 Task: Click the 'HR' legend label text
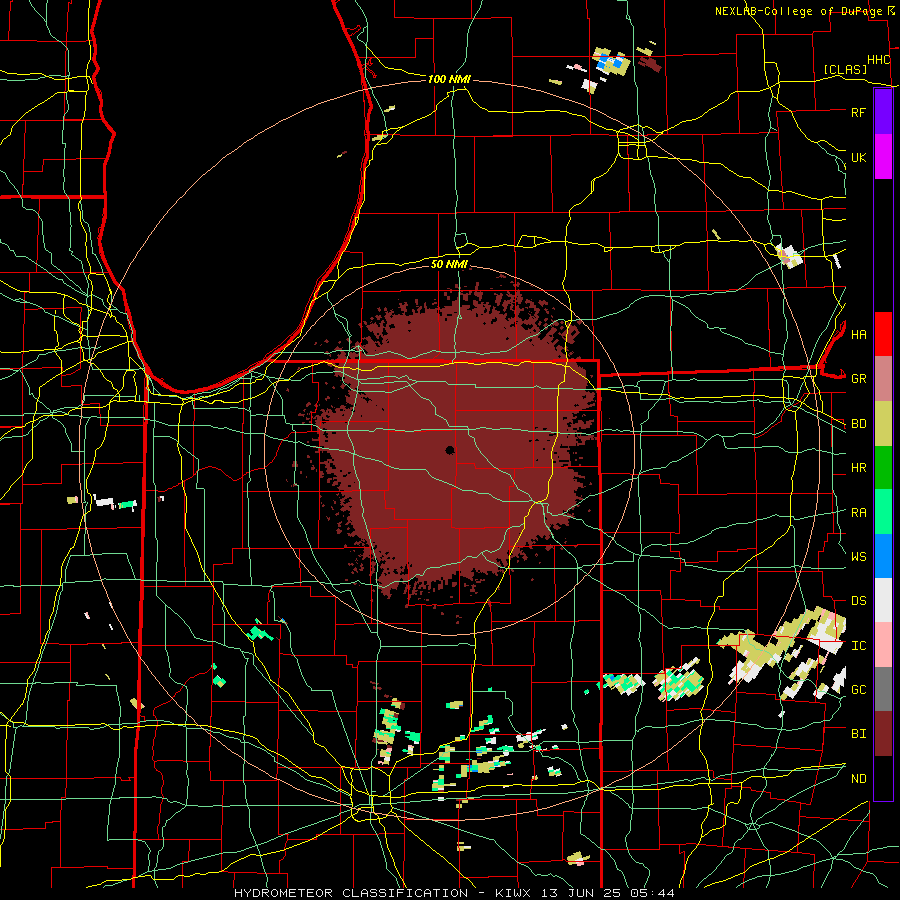(x=858, y=468)
